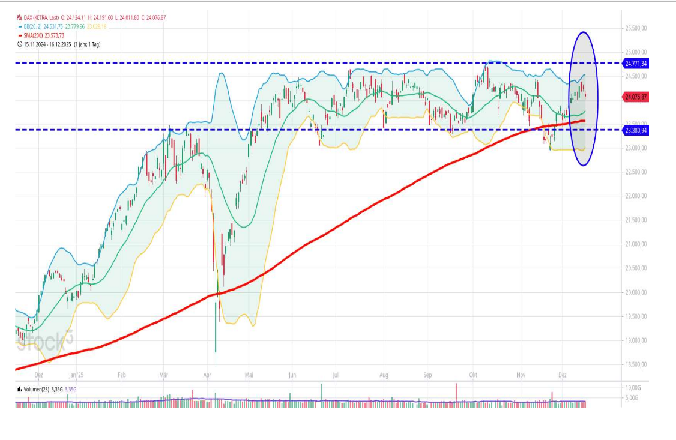Click the Mär label on time axis

click(x=163, y=375)
